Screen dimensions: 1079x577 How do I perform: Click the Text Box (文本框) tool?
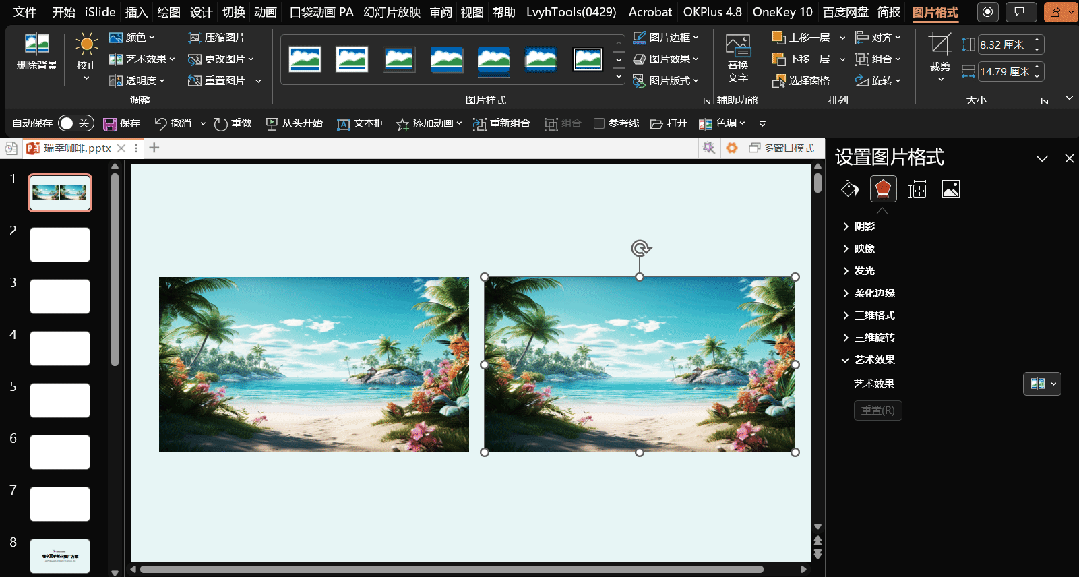coord(359,123)
